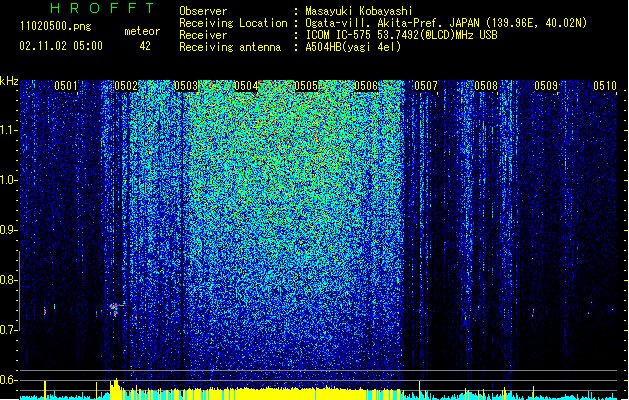This screenshot has height=400, width=629.
Task: Click the HROFFT title text
Action: 102,8
